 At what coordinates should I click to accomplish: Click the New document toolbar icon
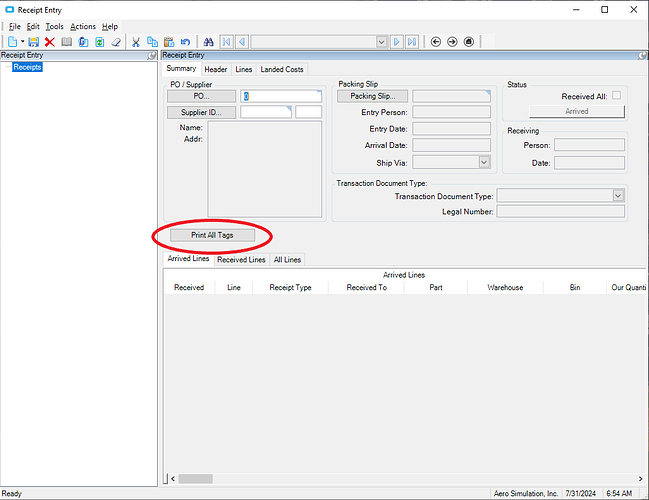point(12,42)
